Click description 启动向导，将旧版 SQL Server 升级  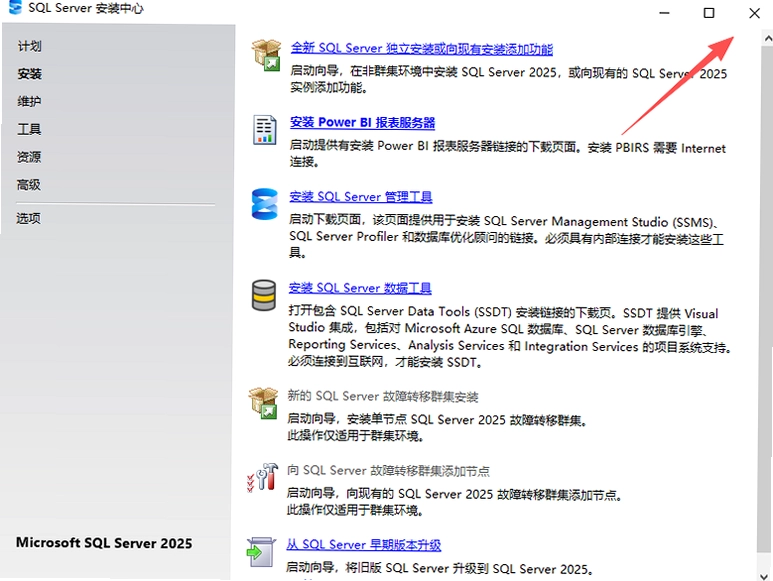tap(440, 568)
